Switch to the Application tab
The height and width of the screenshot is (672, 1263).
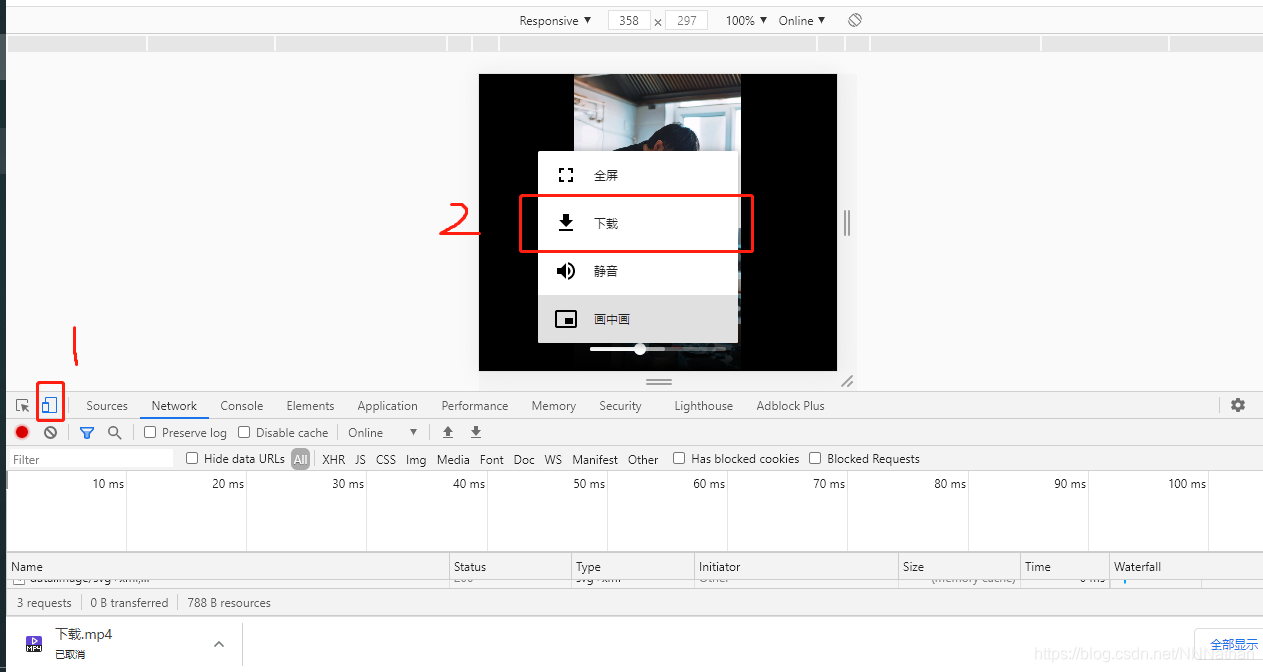(387, 406)
